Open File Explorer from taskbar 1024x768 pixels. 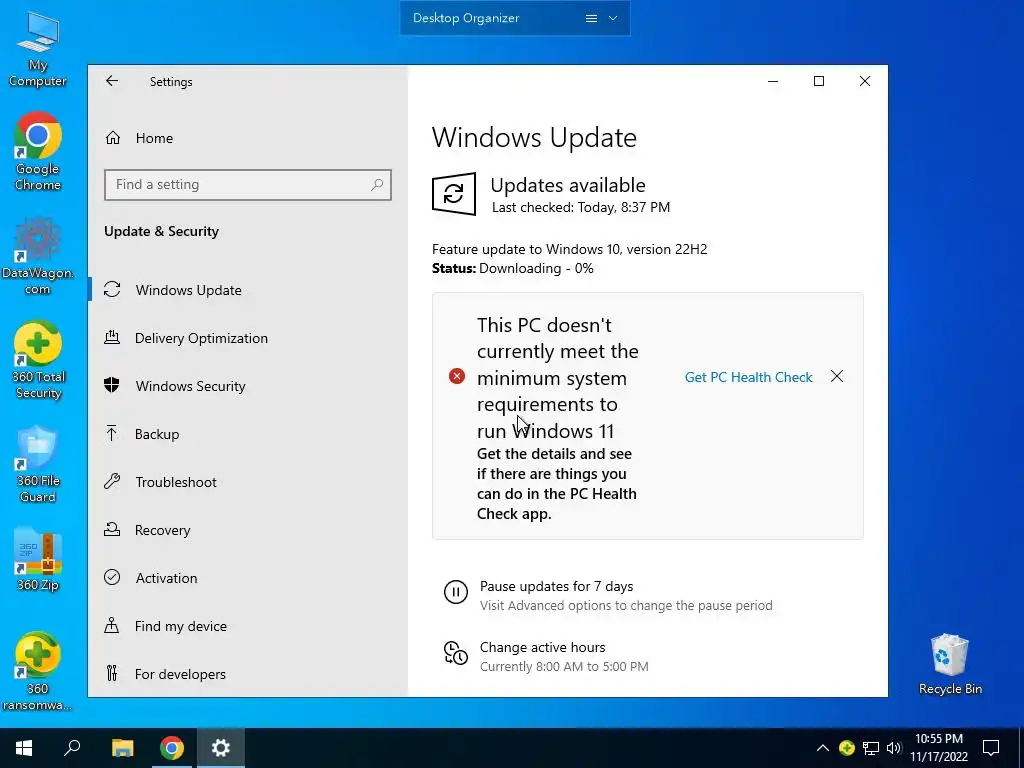[x=122, y=748]
